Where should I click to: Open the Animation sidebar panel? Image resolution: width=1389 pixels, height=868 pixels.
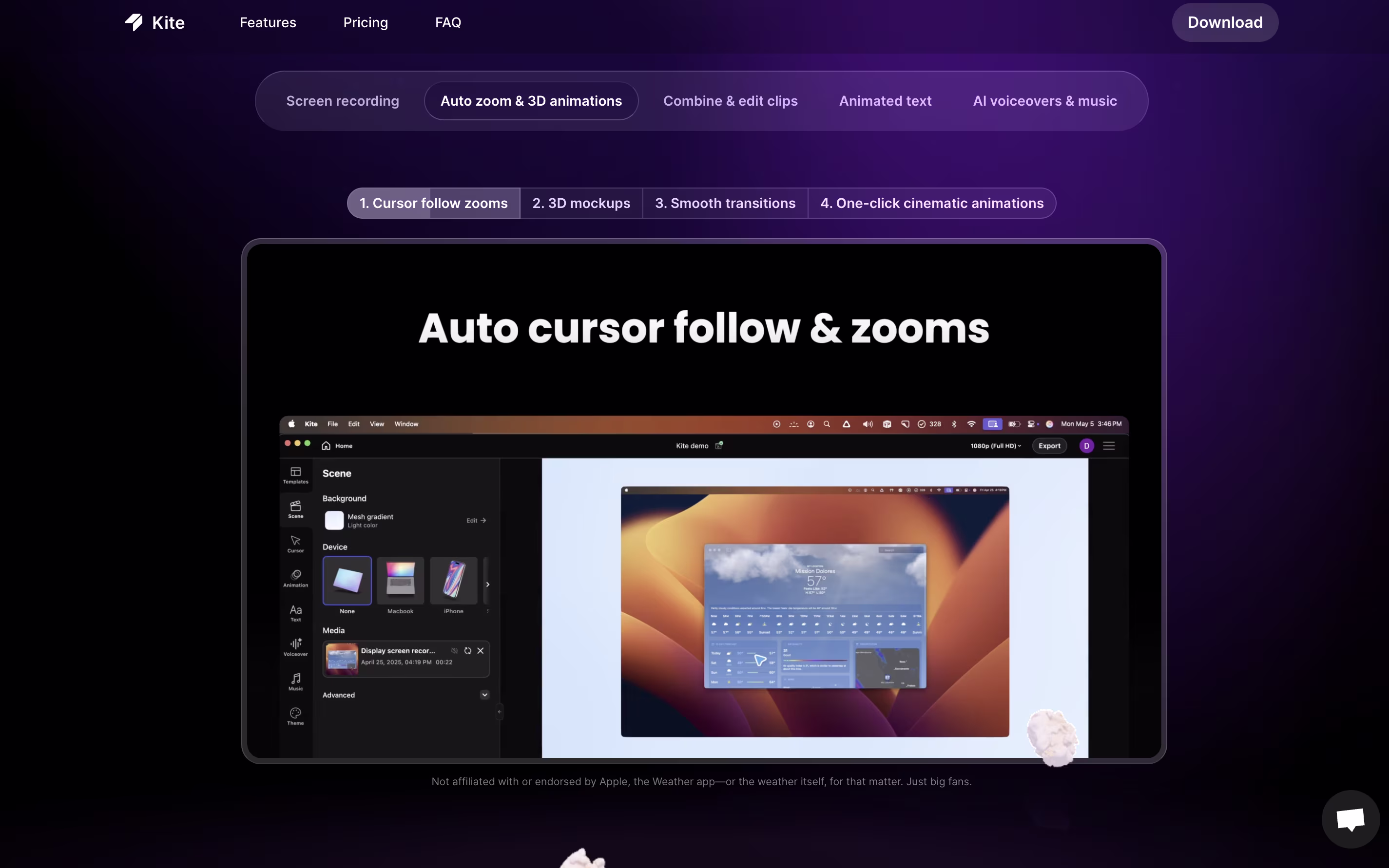tap(295, 578)
